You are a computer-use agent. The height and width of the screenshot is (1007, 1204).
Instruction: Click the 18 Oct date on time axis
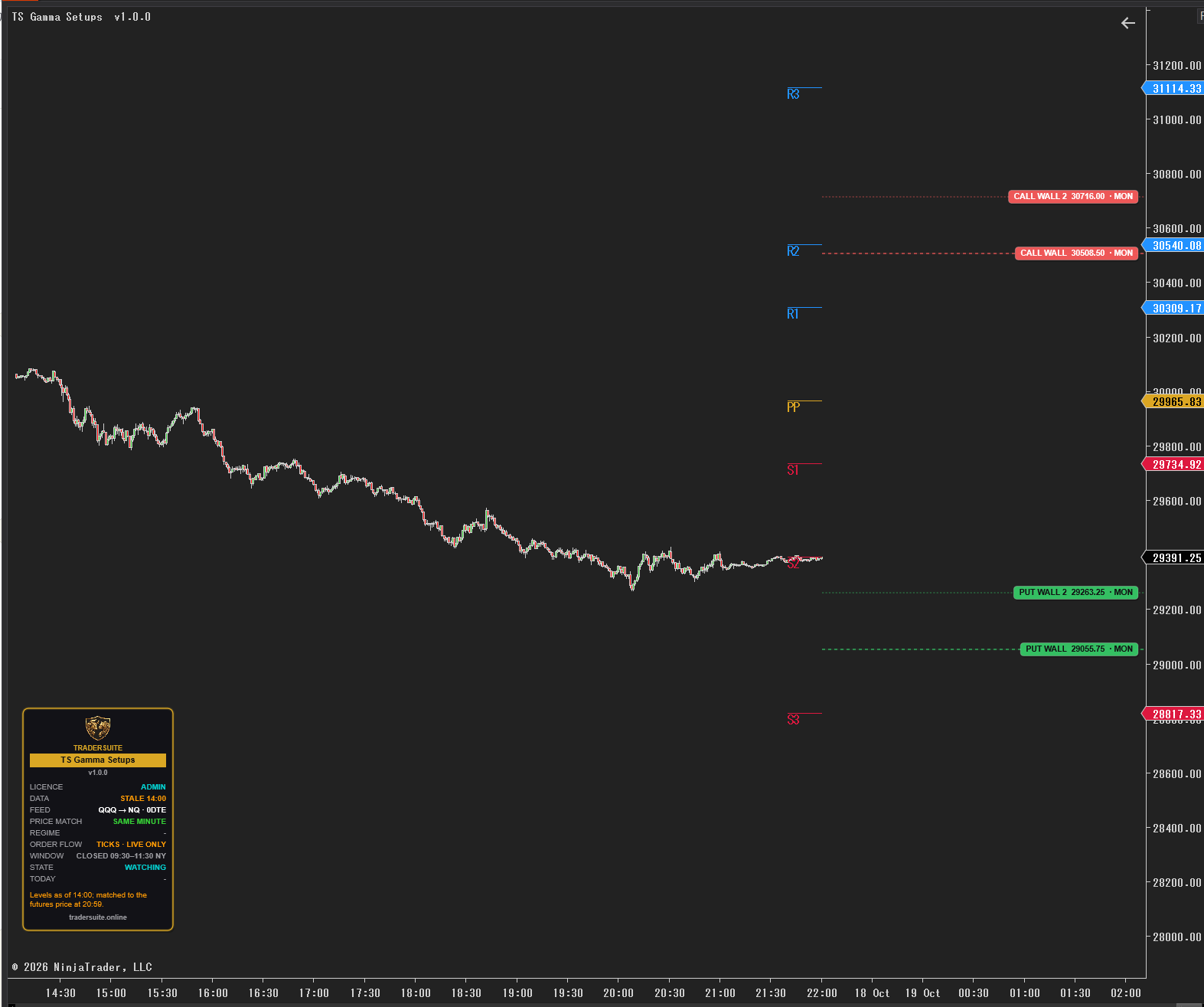[872, 993]
